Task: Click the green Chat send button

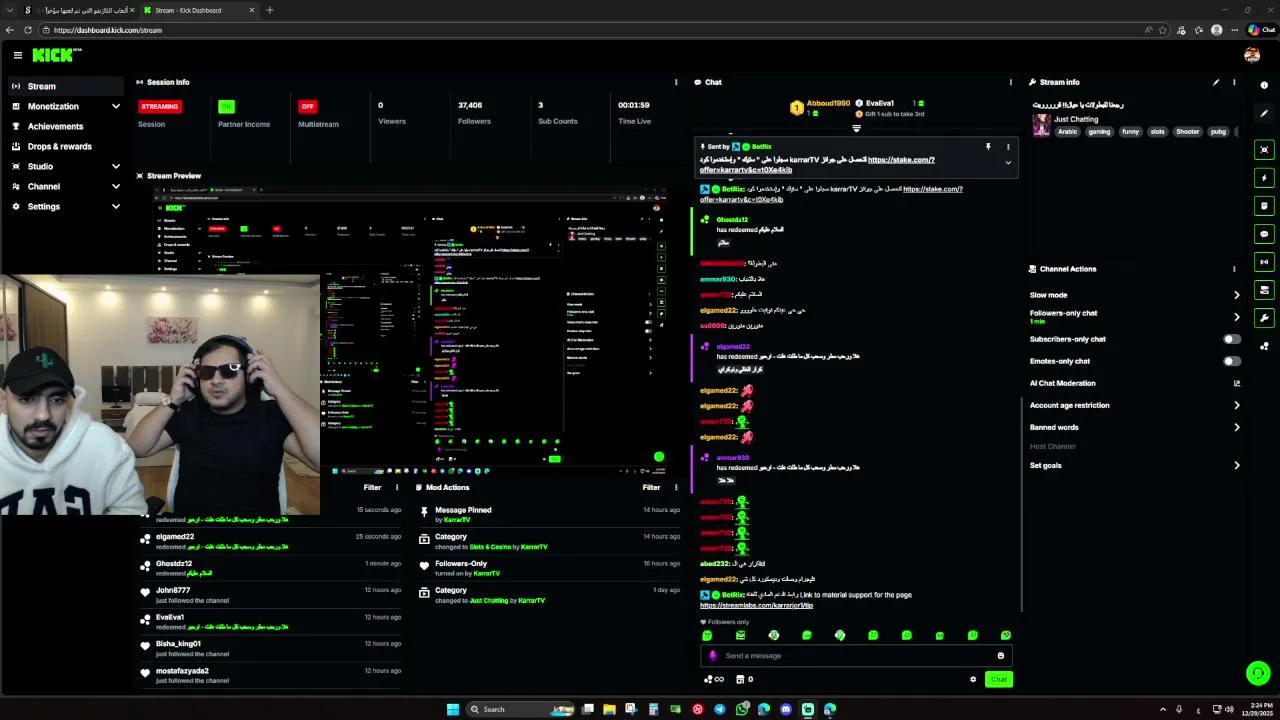Action: coord(998,679)
